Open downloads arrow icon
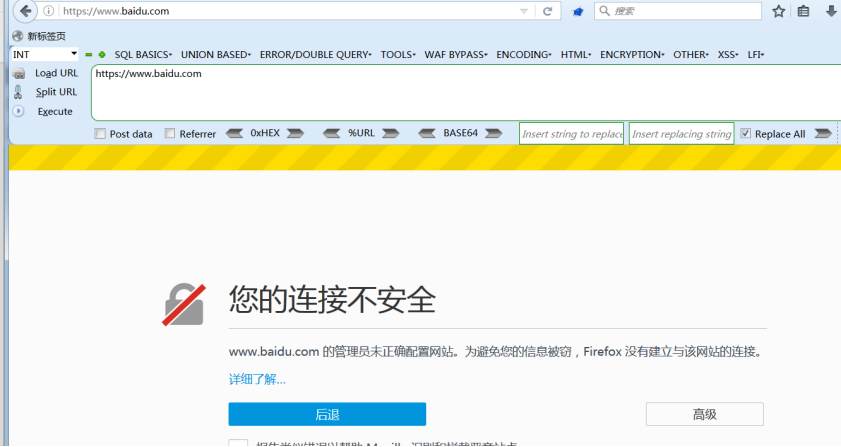This screenshot has height=447, width=841. [831, 11]
